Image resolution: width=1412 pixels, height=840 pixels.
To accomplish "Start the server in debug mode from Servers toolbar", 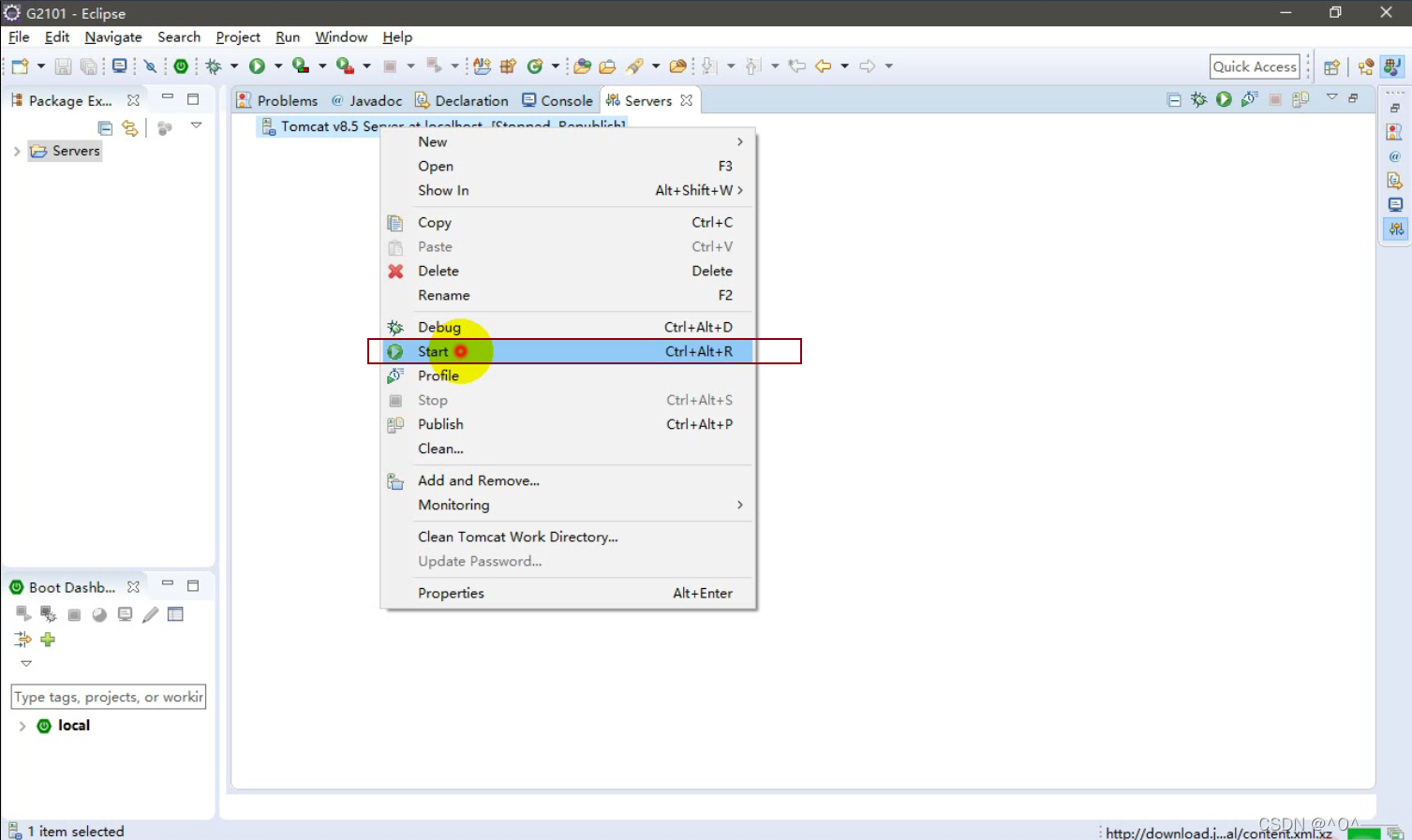I will (1198, 99).
